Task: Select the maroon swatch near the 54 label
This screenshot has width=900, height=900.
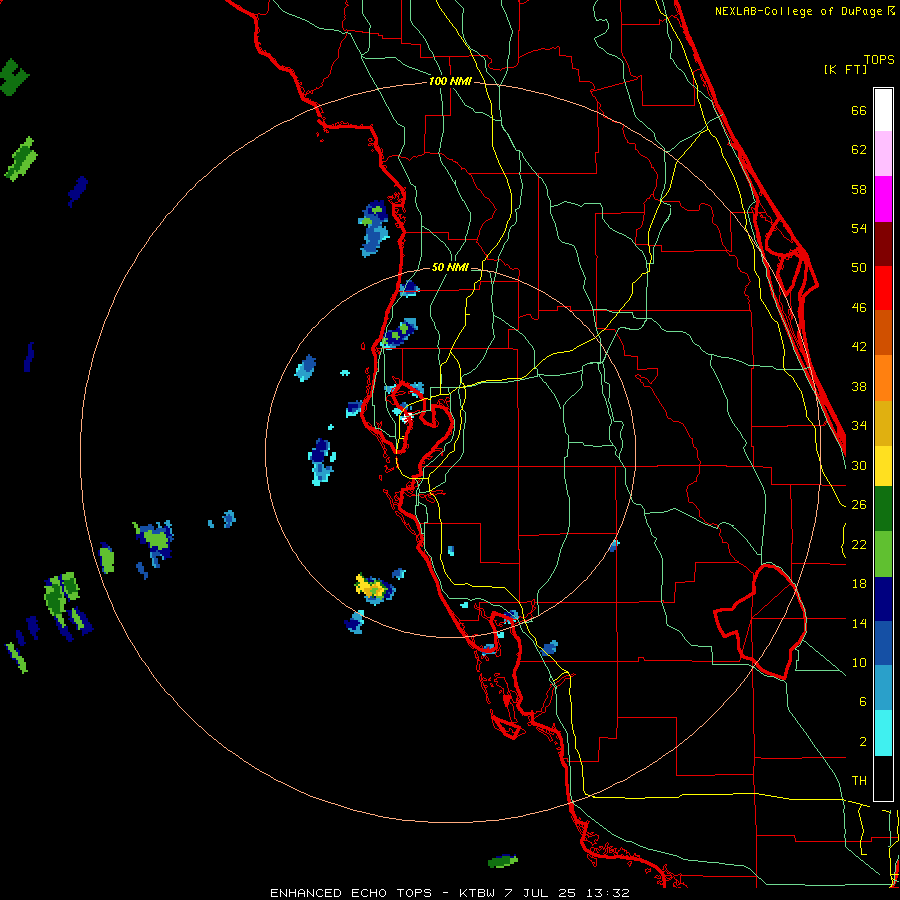Action: [x=883, y=244]
